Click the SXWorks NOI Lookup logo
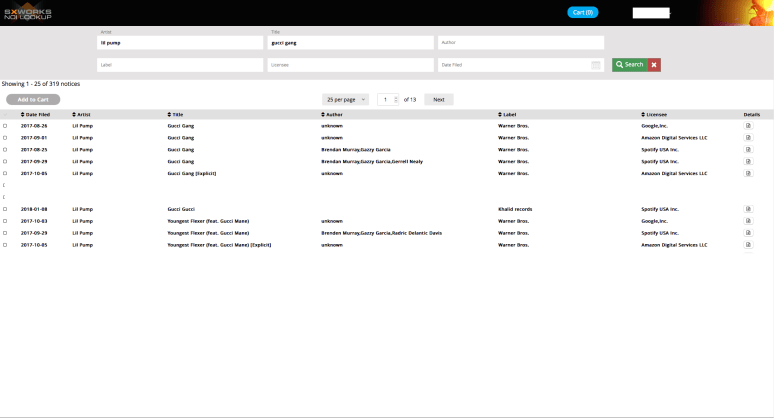Viewport: 774px width, 418px height. click(x=28, y=14)
